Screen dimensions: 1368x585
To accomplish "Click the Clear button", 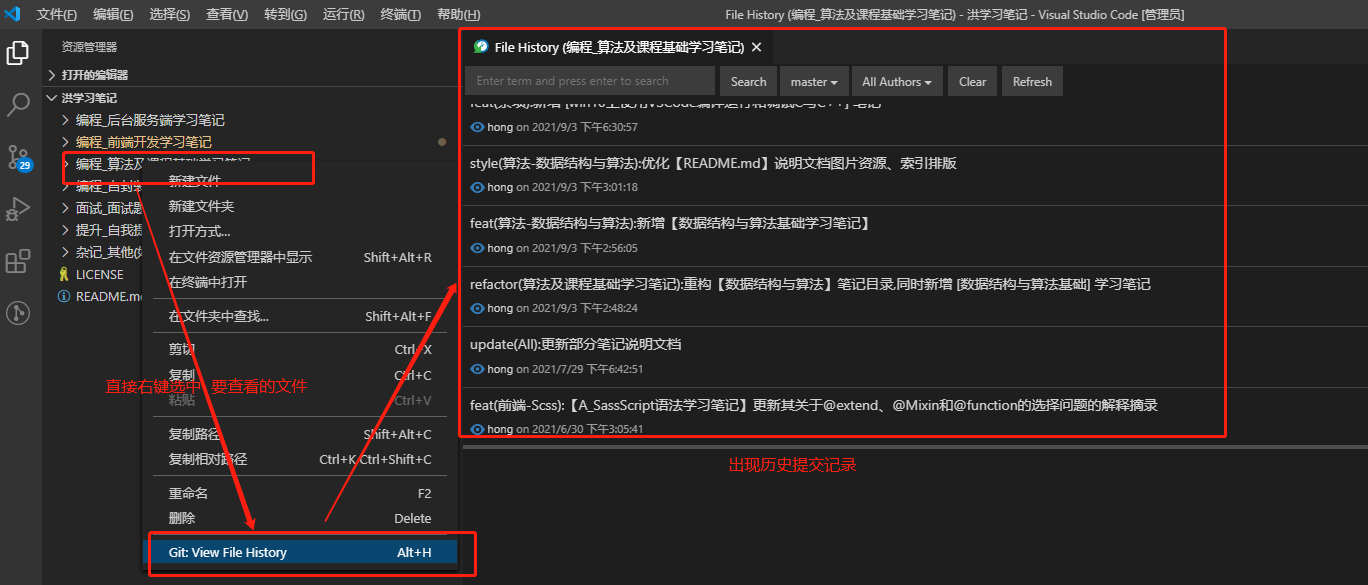I will click(x=971, y=81).
